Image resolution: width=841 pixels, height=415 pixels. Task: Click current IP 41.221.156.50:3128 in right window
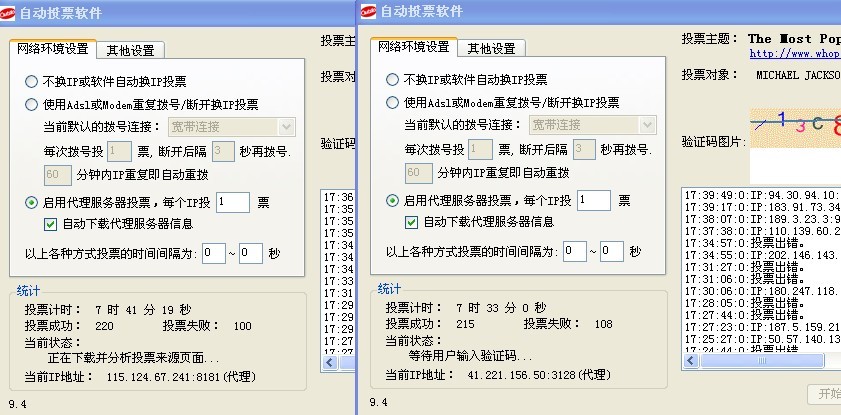coord(539,375)
